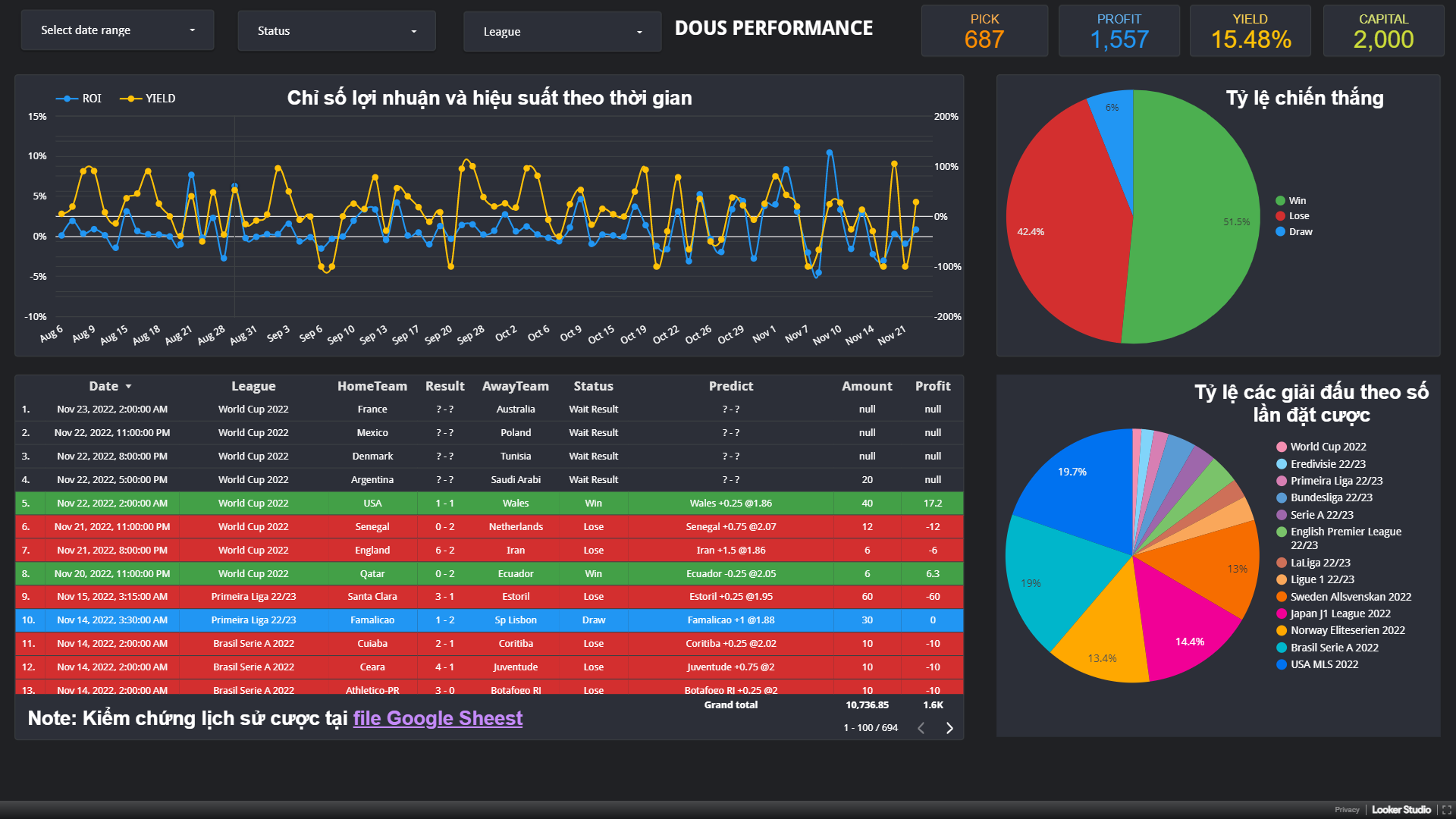Click USA MLS 2022 color swatch
Screen dimensions: 1456x819
pos(1282,664)
